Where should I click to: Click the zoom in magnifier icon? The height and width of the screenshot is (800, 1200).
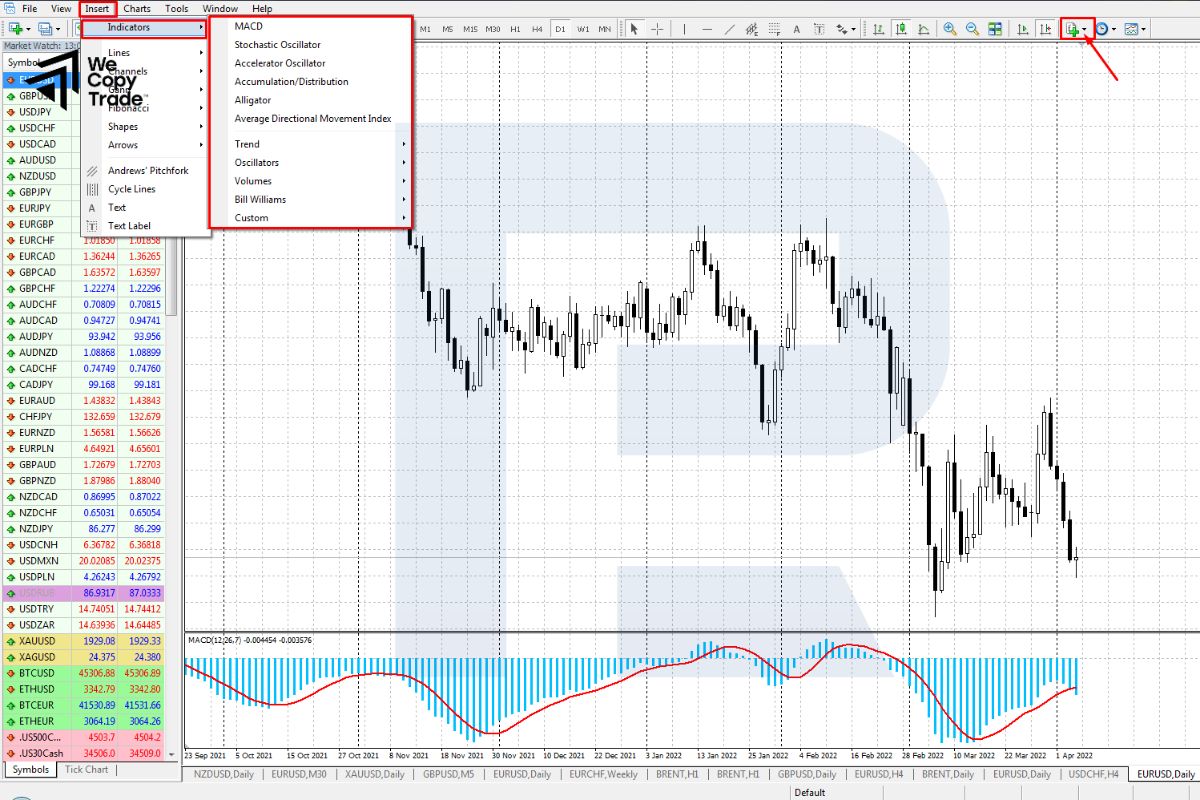click(x=949, y=29)
